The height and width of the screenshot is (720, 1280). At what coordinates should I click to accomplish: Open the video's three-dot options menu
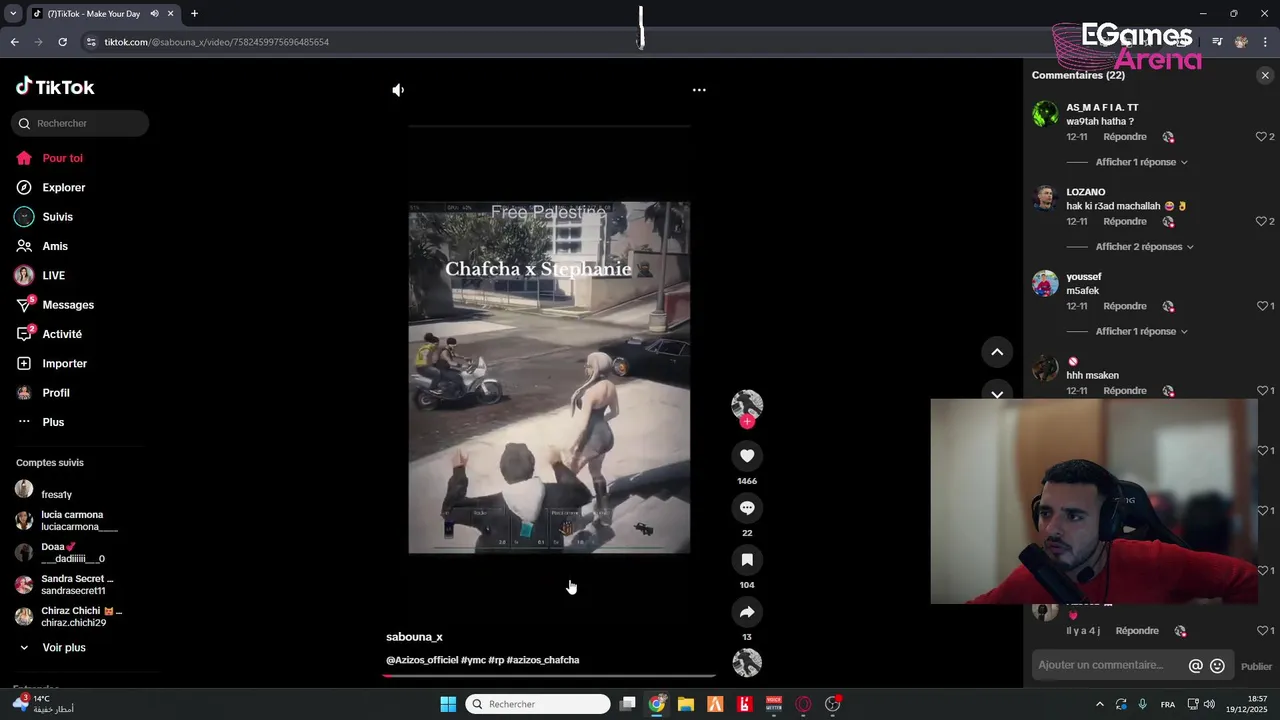coord(699,90)
